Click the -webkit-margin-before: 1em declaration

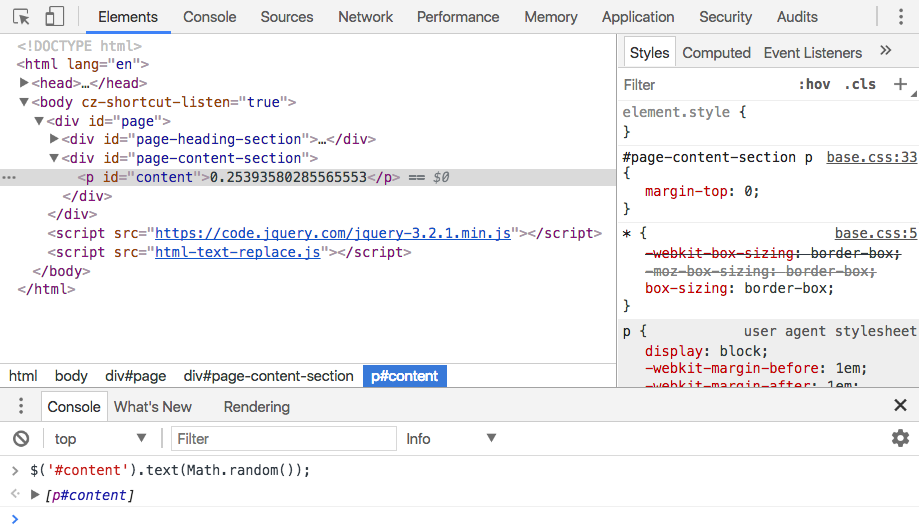point(755,368)
